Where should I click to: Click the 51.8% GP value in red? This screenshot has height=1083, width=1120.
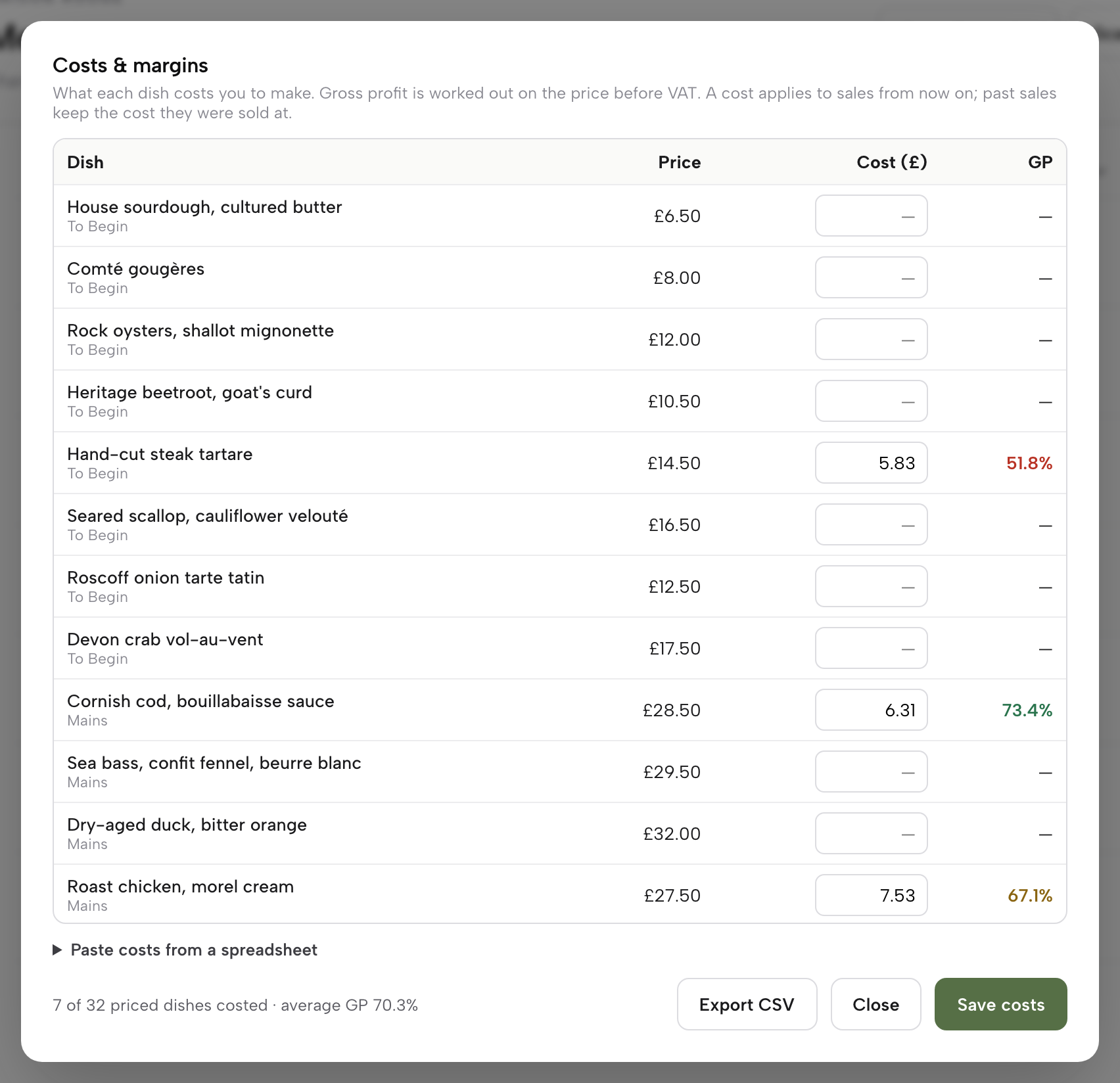pos(1029,463)
